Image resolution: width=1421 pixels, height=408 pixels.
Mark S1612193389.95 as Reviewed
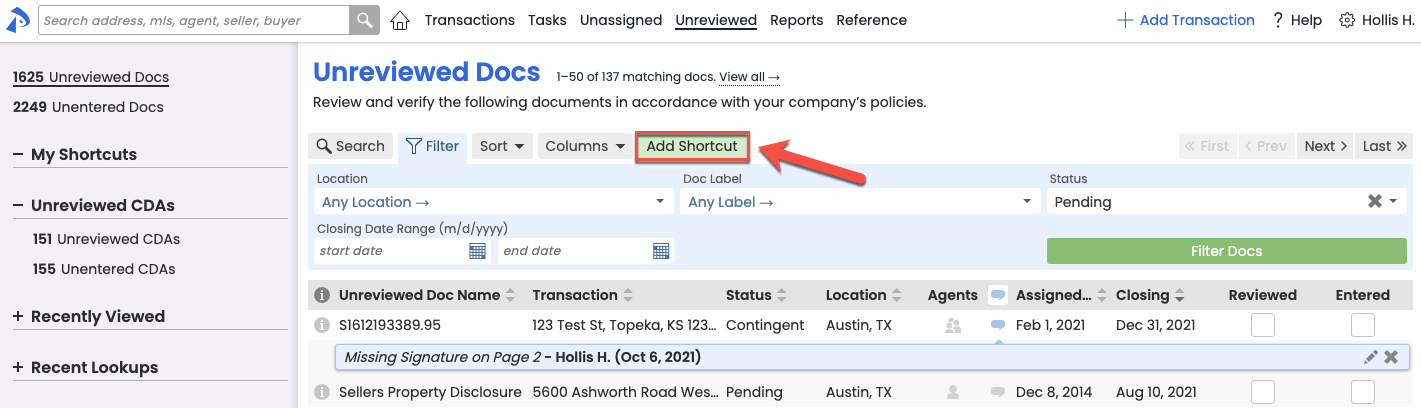point(1263,325)
